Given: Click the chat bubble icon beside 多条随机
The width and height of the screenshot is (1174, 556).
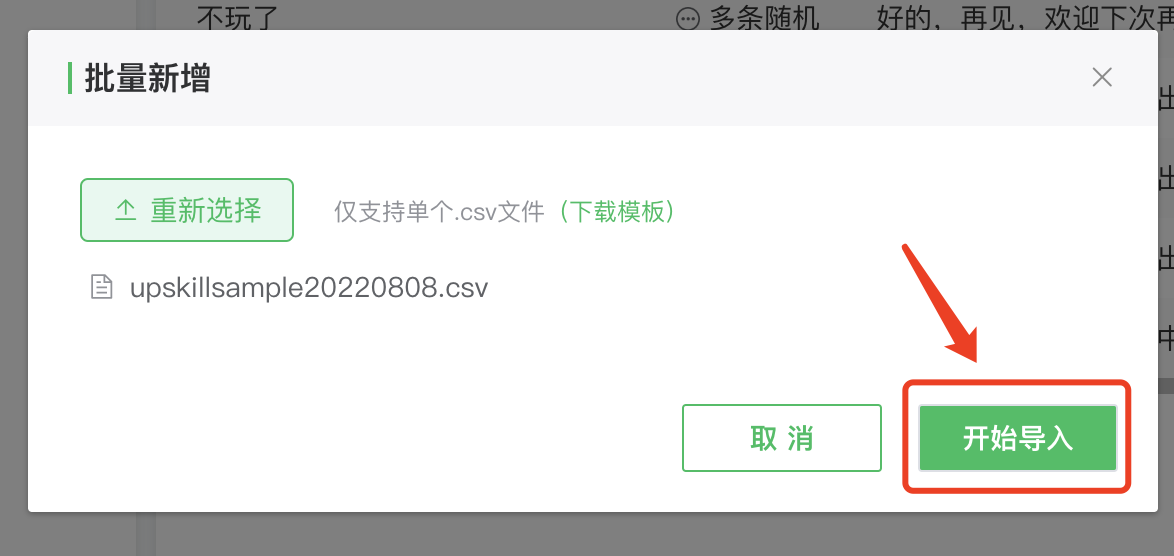Looking at the screenshot, I should pos(687,18).
